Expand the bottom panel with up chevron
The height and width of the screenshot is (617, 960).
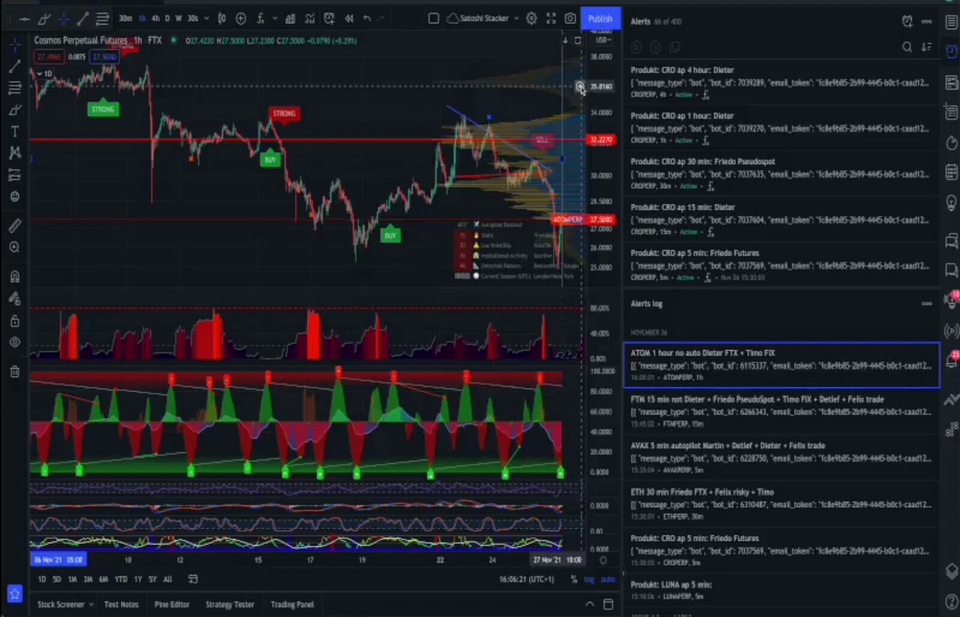tap(590, 605)
